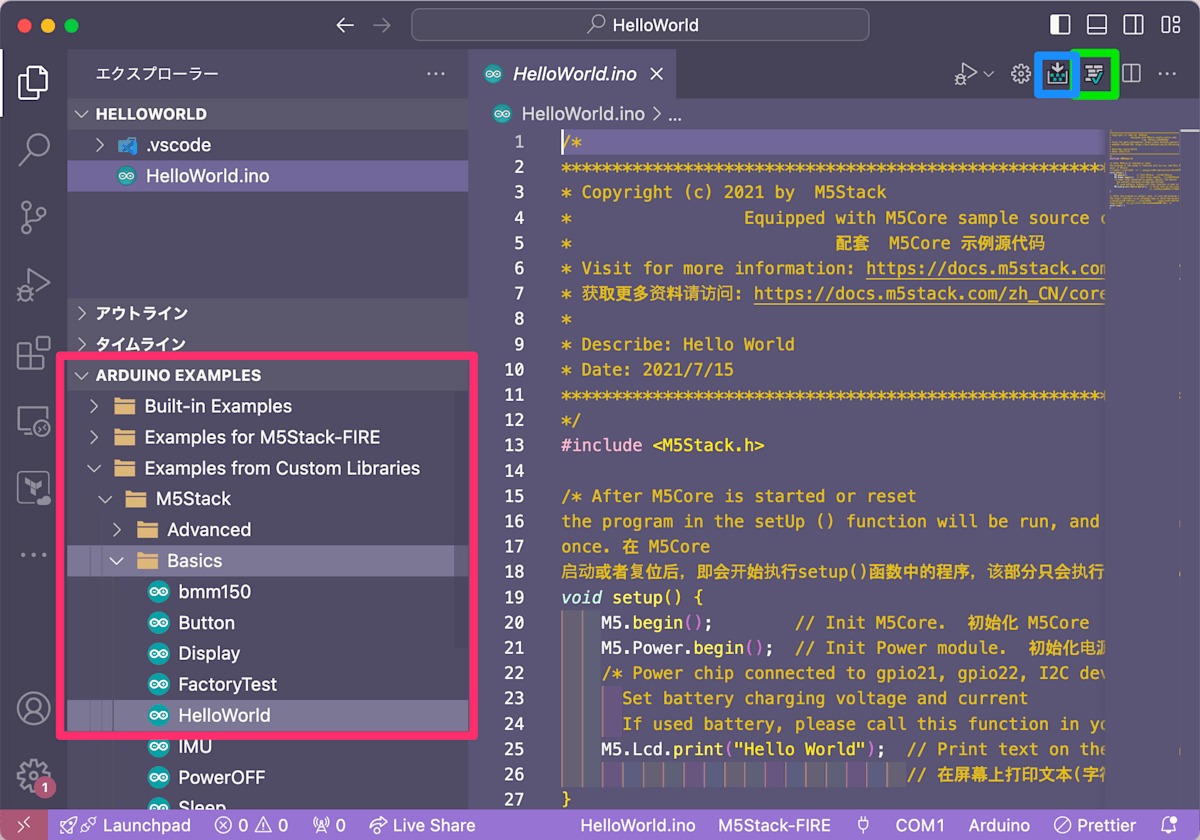Open the Source Control view
This screenshot has width=1200, height=840.
[x=33, y=217]
